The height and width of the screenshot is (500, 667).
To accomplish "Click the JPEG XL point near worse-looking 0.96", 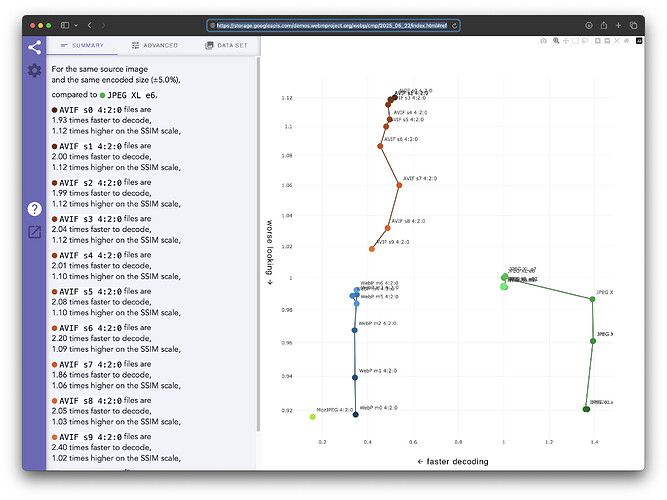I will pos(593,341).
